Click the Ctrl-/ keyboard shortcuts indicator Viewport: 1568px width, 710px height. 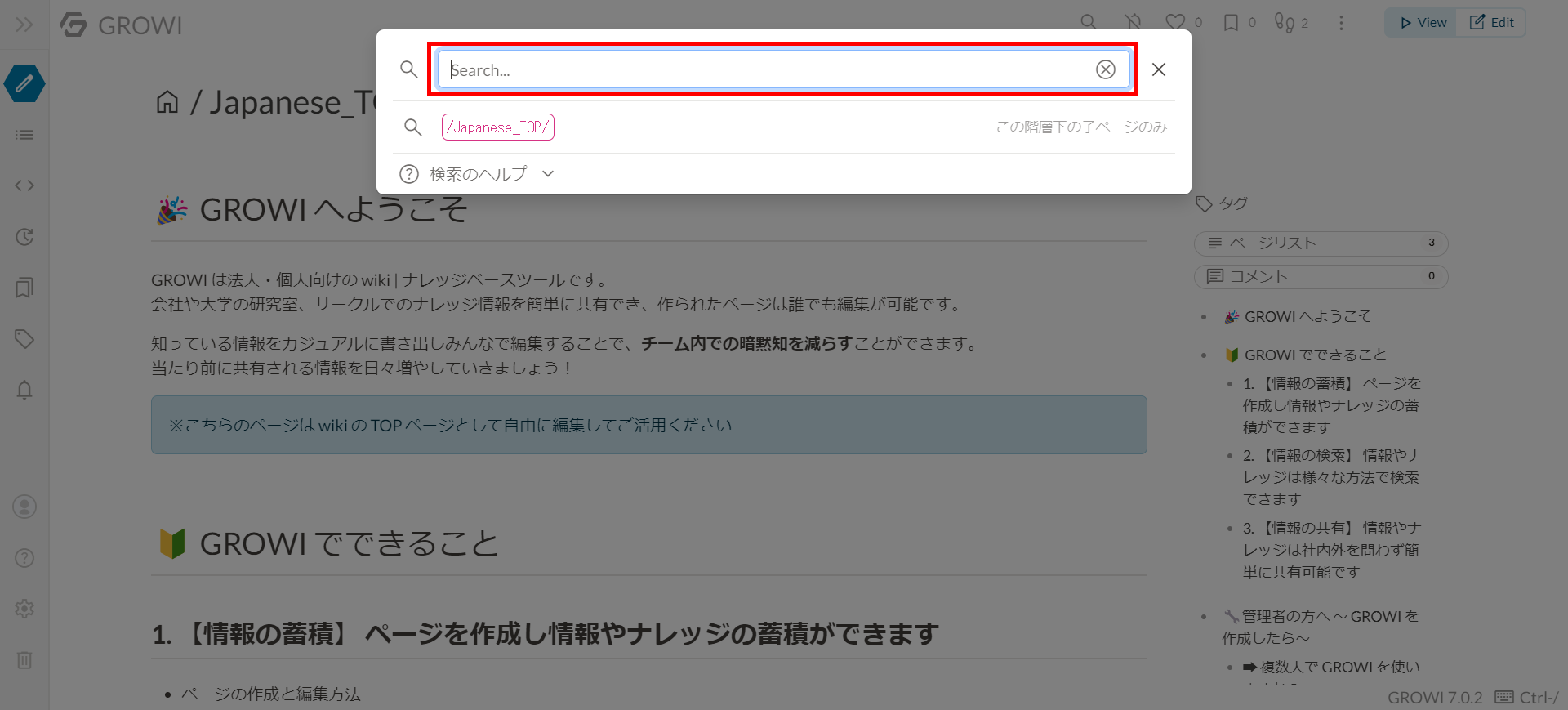pos(1526,698)
